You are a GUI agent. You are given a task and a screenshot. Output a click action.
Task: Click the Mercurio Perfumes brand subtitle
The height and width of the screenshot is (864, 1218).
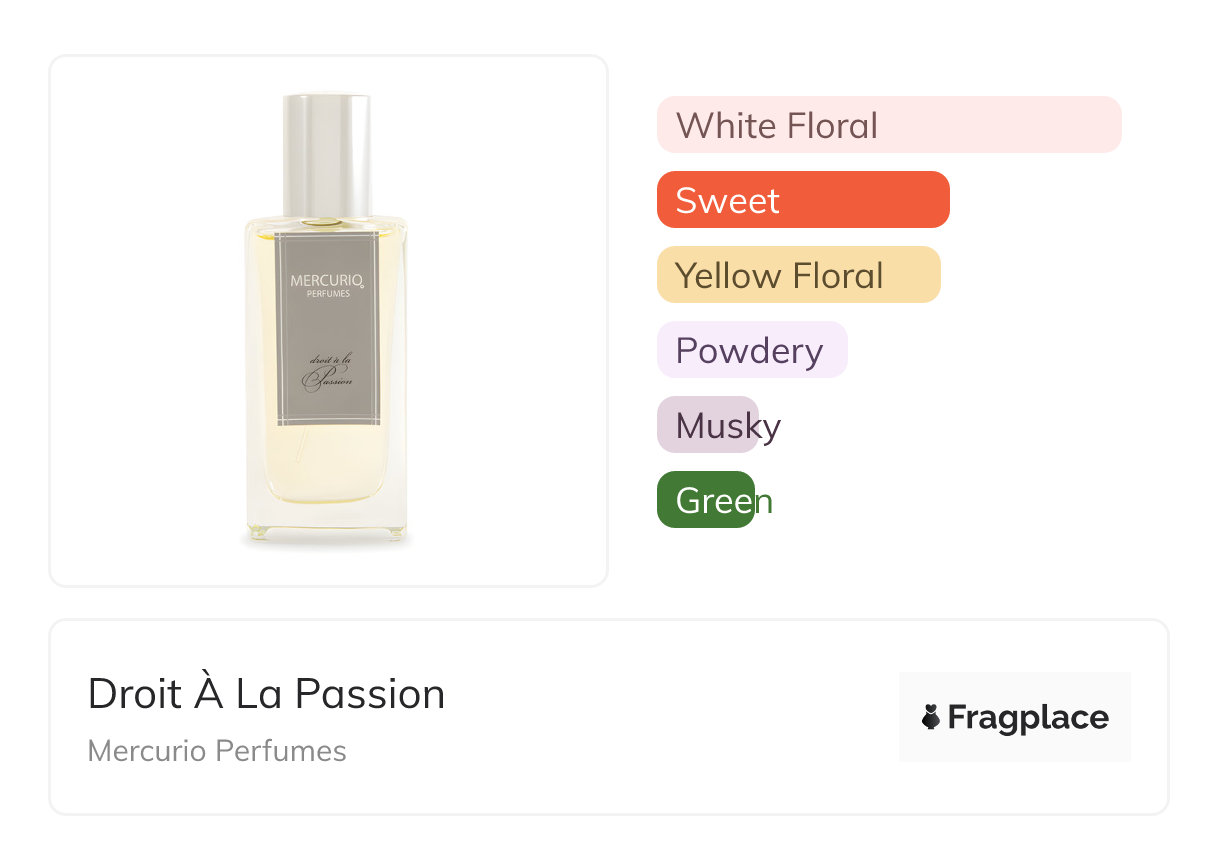coord(217,751)
